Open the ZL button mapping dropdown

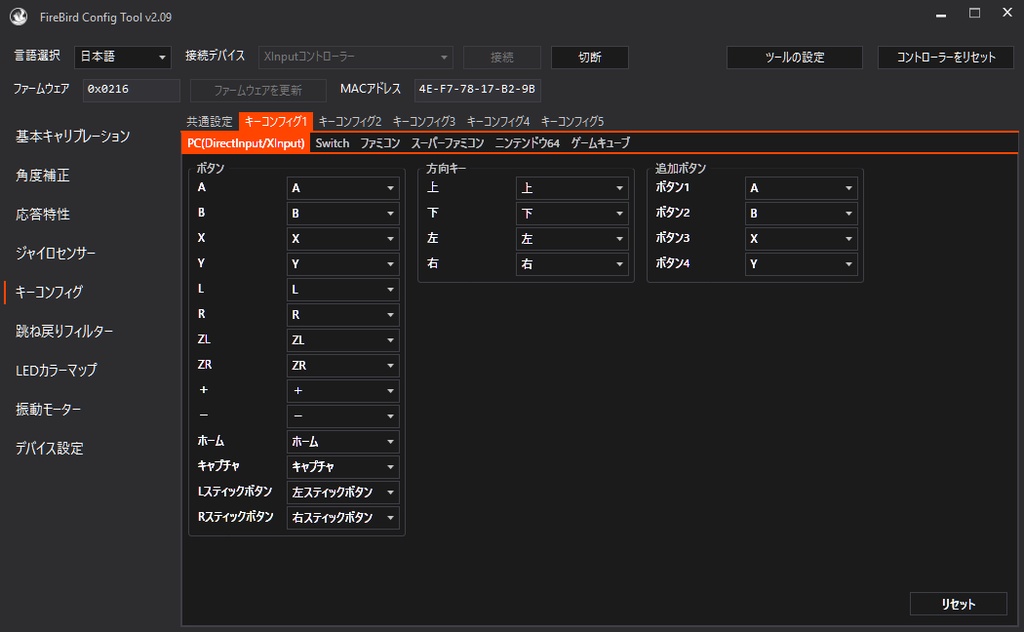[x=342, y=340]
